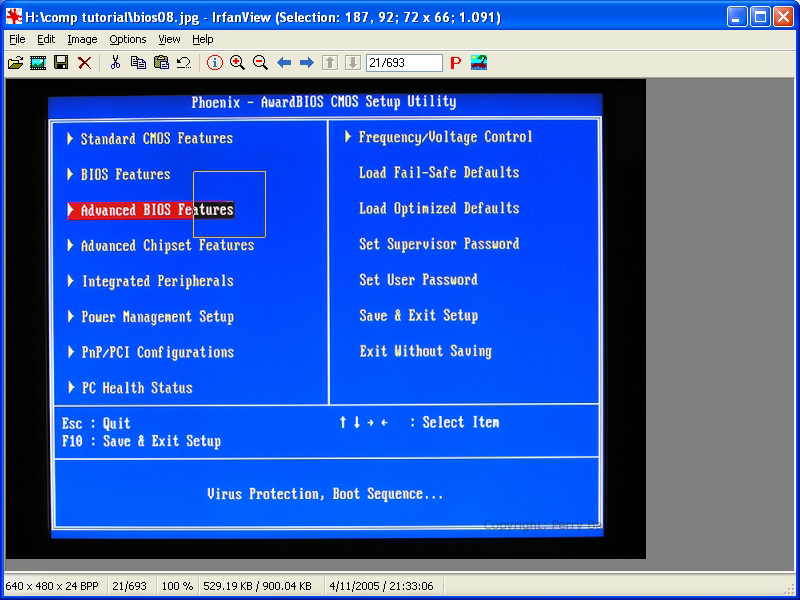Open the Help menu

point(203,39)
